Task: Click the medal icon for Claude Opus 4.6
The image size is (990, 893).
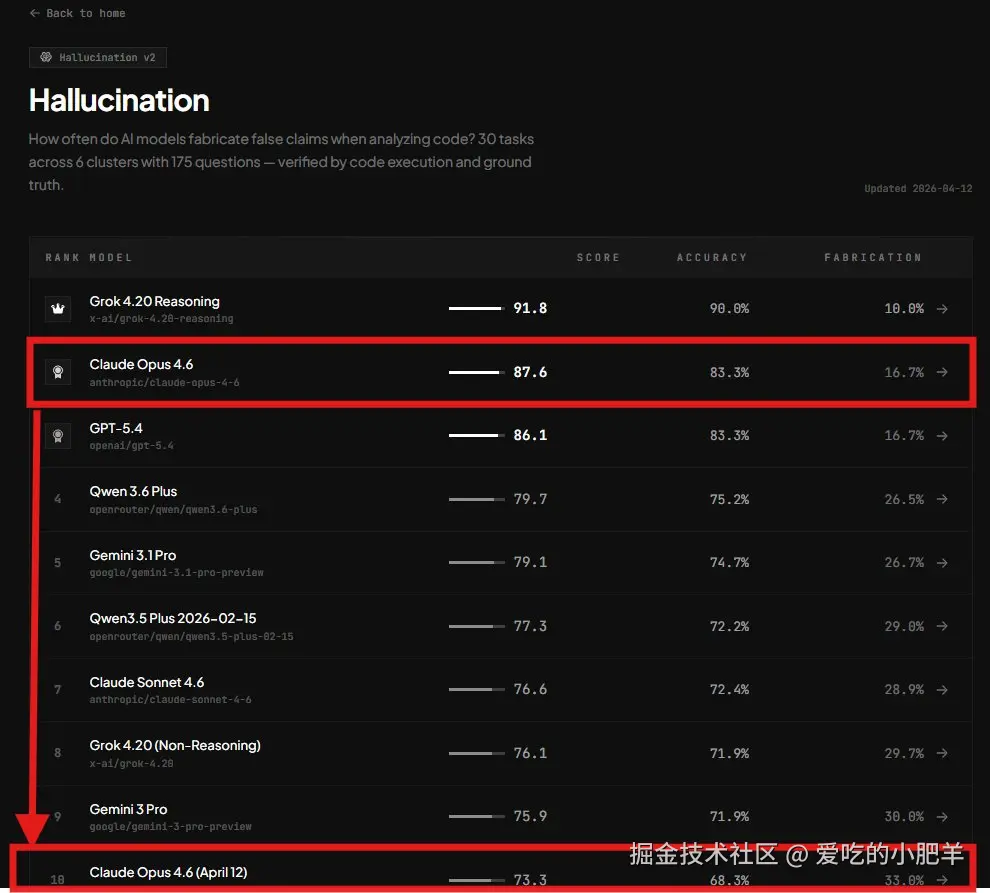Action: pyautogui.click(x=58, y=372)
